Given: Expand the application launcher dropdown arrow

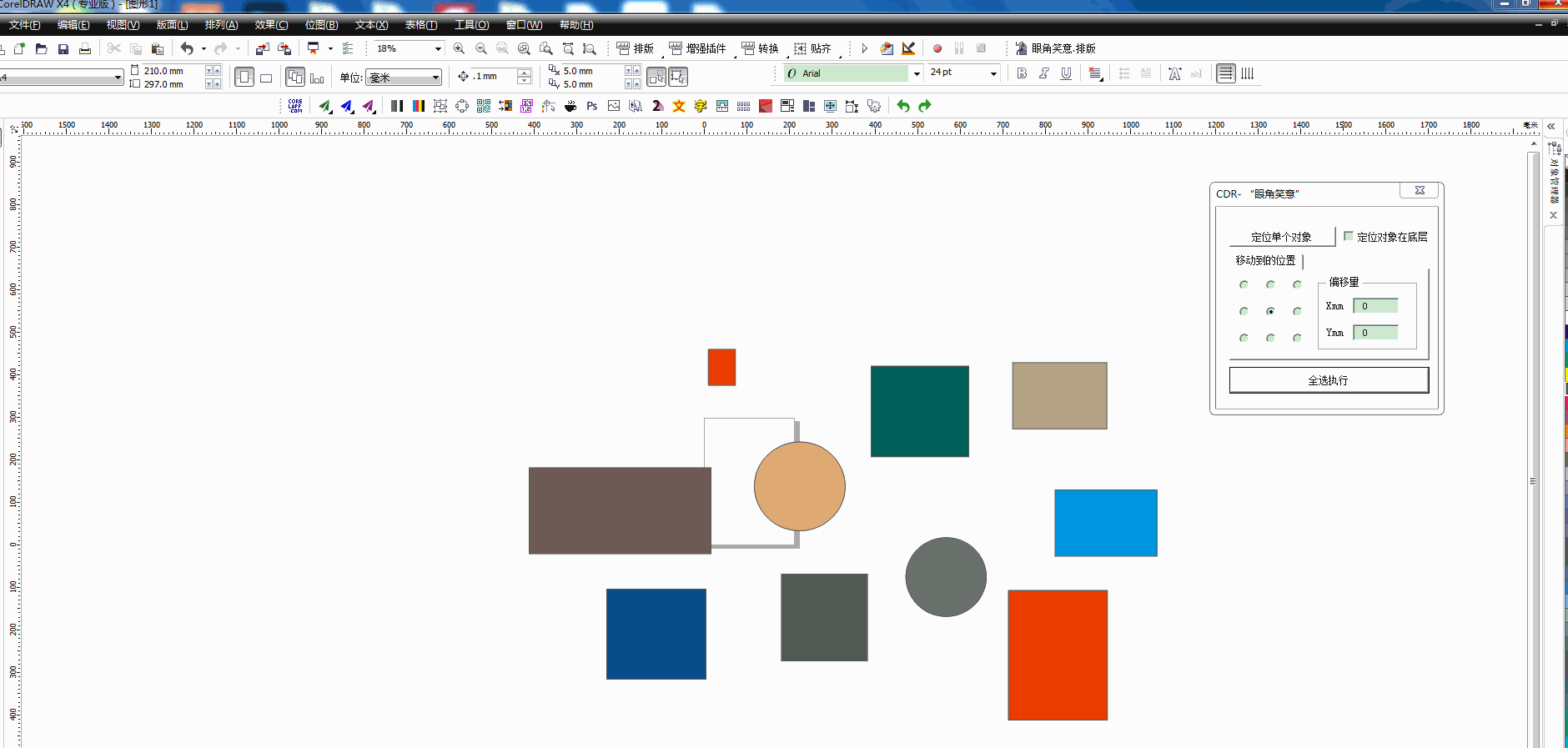Looking at the screenshot, I should [x=330, y=49].
